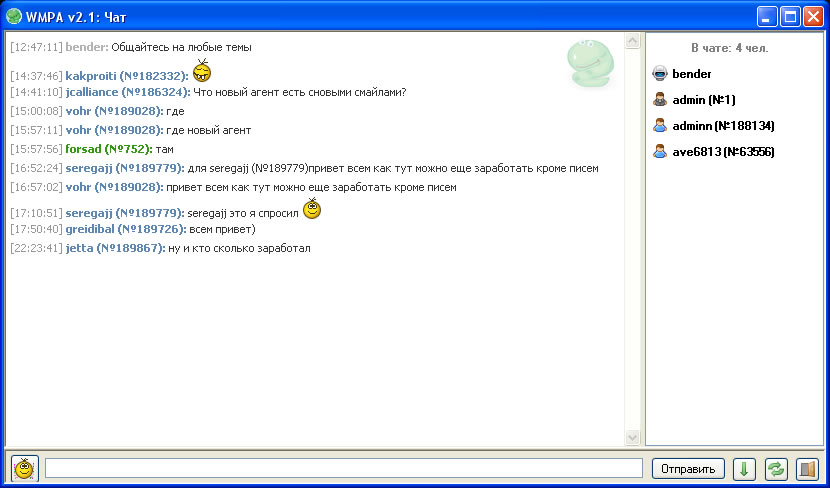Screen dimensions: 830x488
Task: Click the WMPA green icon in title bar
Action: tap(13, 16)
